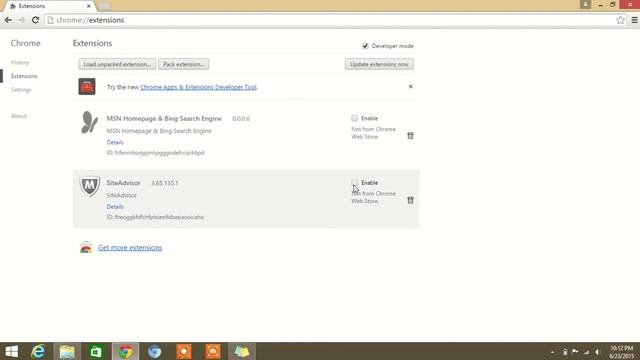Viewport: 640px width, 360px height.
Task: Open Settings in the Chrome sidebar
Action: tap(21, 89)
